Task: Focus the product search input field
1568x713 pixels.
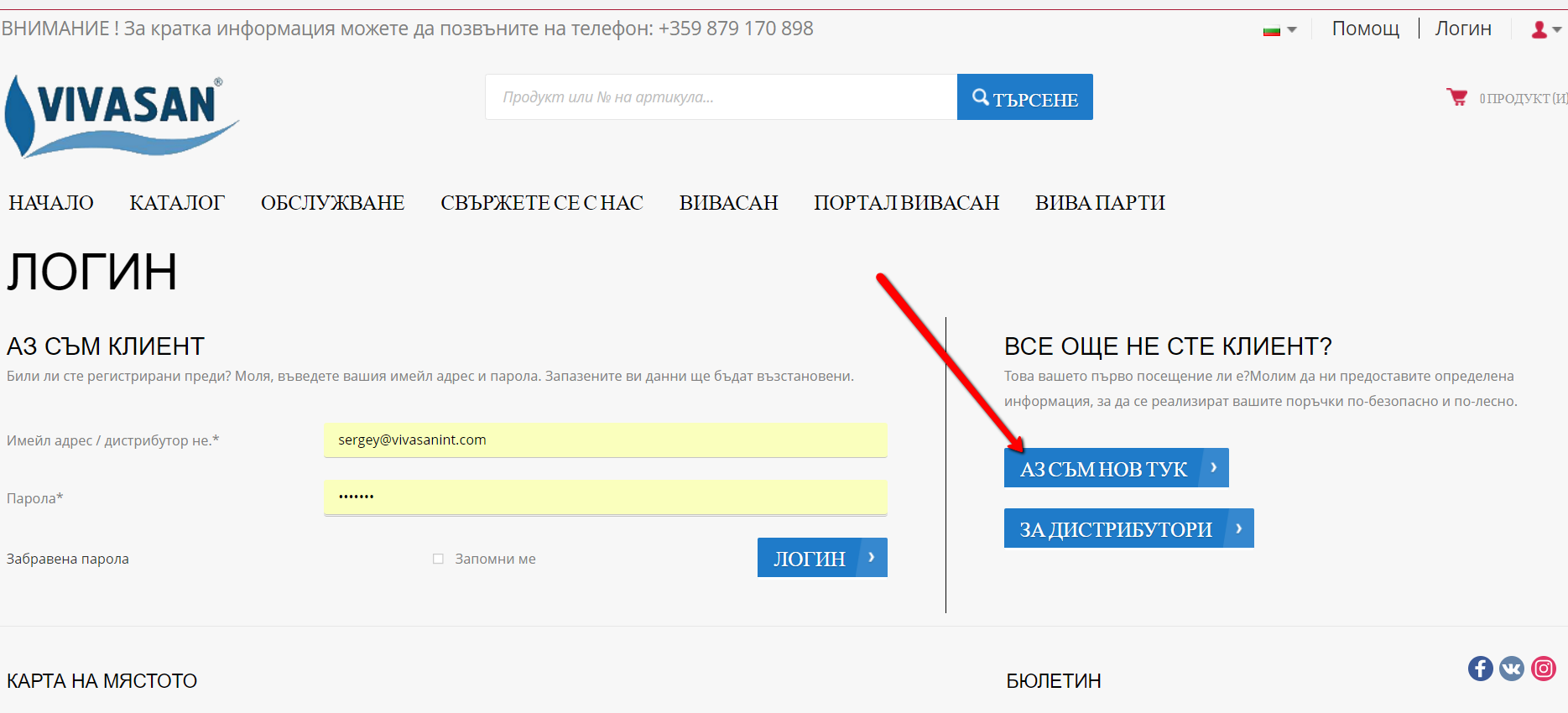Action: [721, 97]
